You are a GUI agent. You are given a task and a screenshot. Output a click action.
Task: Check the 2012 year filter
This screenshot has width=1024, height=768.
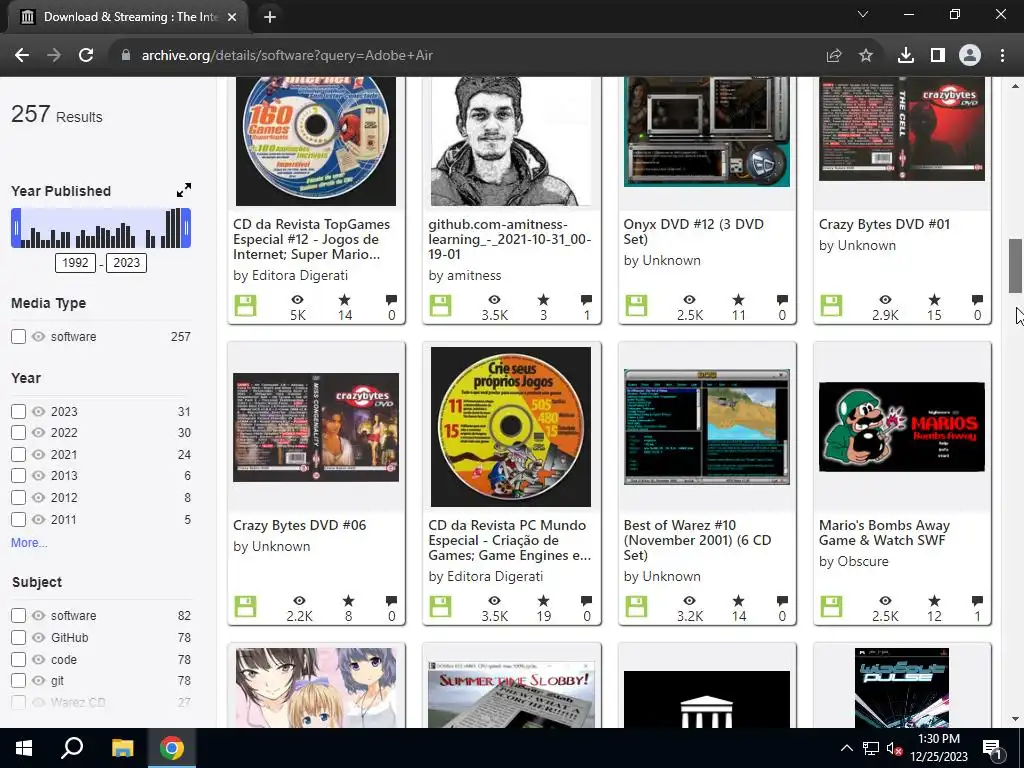click(18, 498)
